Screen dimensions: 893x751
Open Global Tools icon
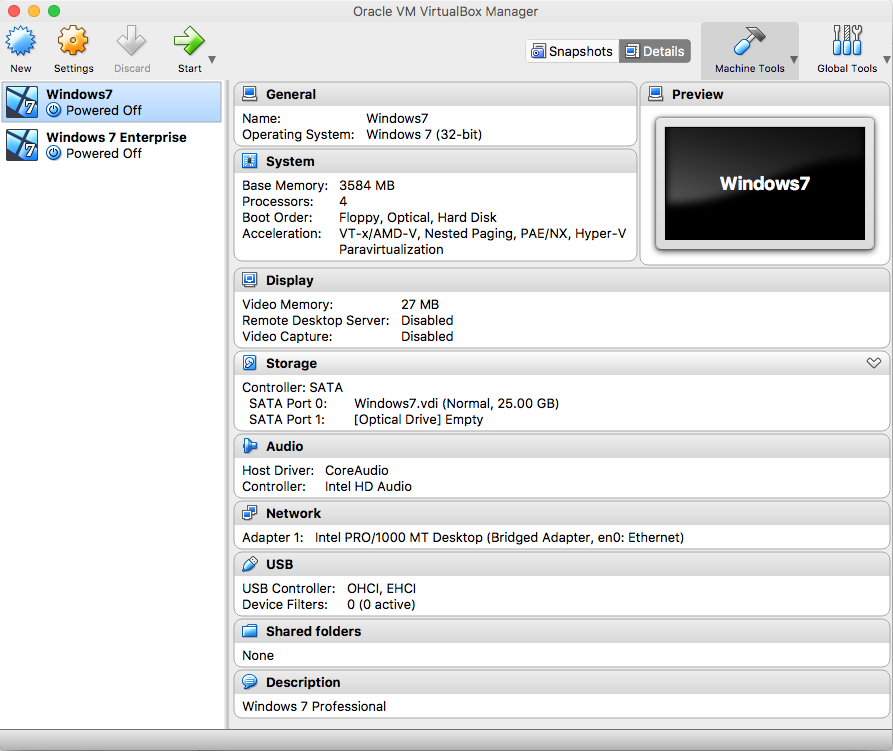846,43
